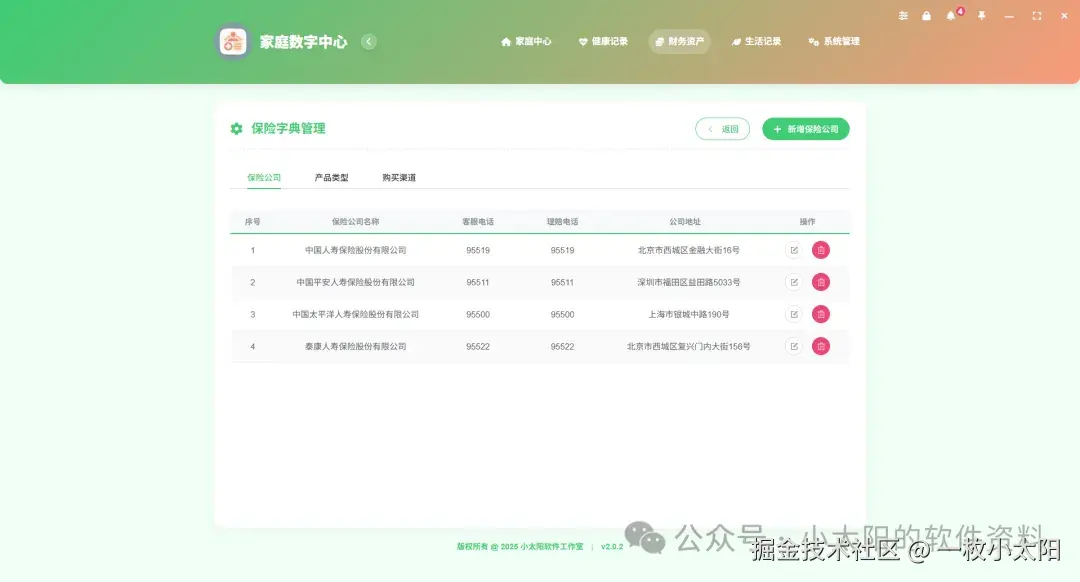Screen dimensions: 1080x582
Task: Click the edit icon for 中国人寿保险股份有限公司
Action: (793, 250)
